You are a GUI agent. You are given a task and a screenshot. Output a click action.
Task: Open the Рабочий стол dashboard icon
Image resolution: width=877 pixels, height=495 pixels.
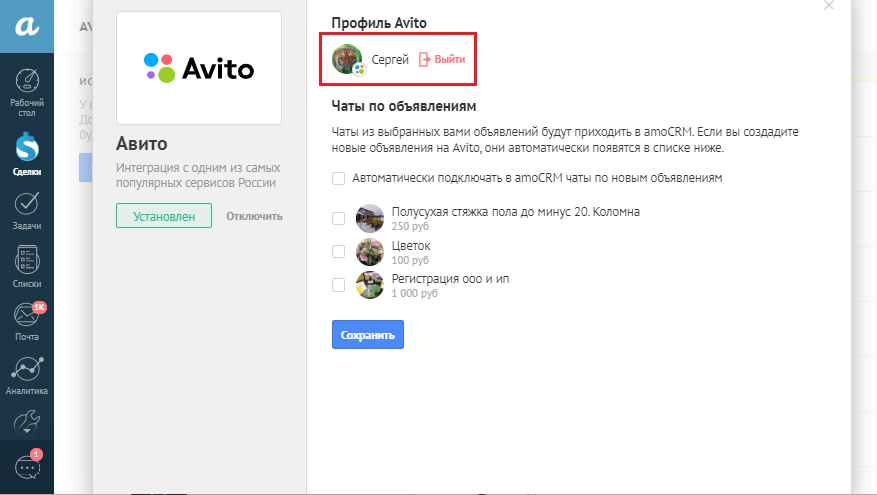click(27, 82)
